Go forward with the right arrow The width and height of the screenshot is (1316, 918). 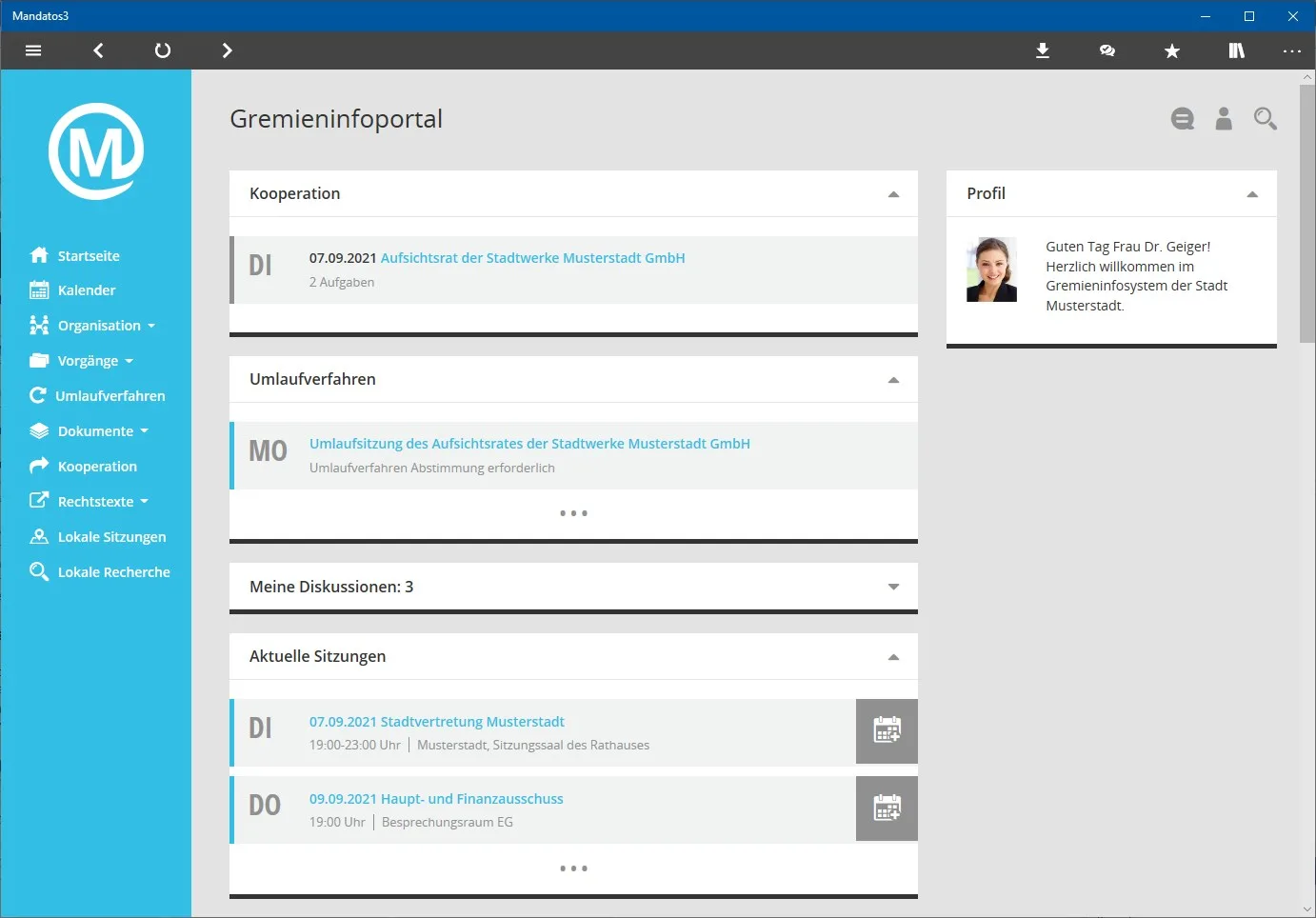click(227, 50)
